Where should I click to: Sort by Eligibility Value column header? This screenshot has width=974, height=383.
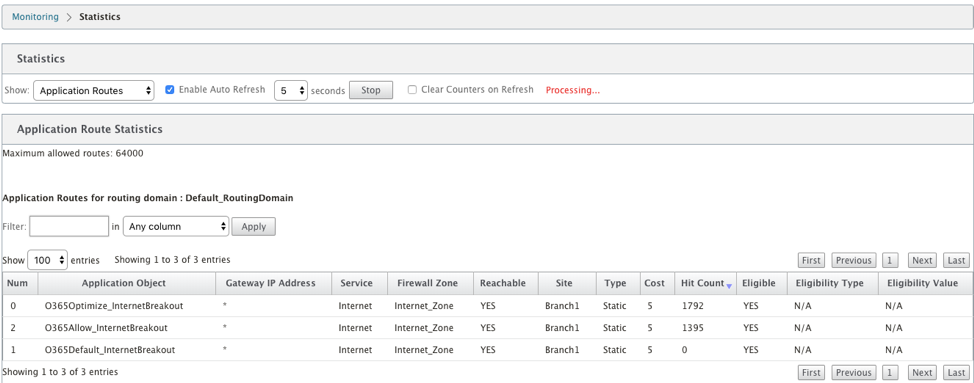pos(925,283)
